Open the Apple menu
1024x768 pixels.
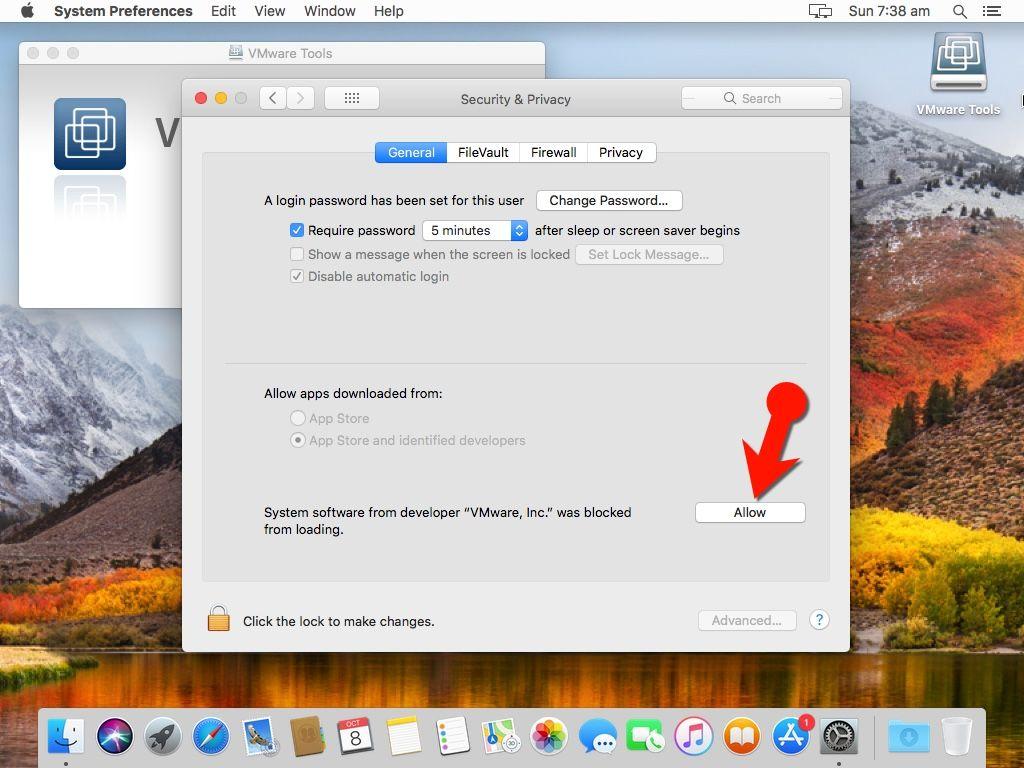(x=27, y=11)
